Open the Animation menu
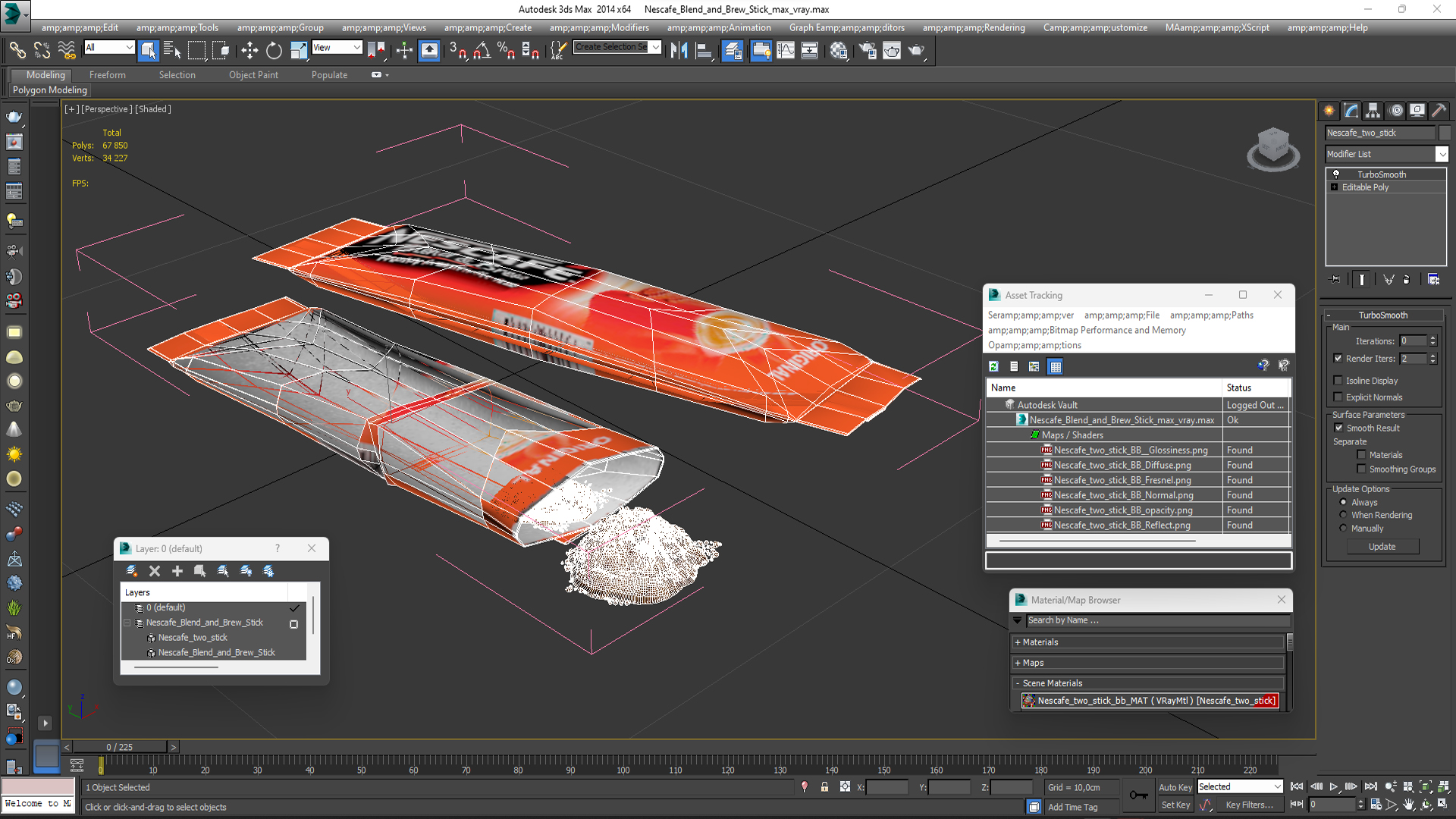1456x819 pixels. click(x=719, y=27)
